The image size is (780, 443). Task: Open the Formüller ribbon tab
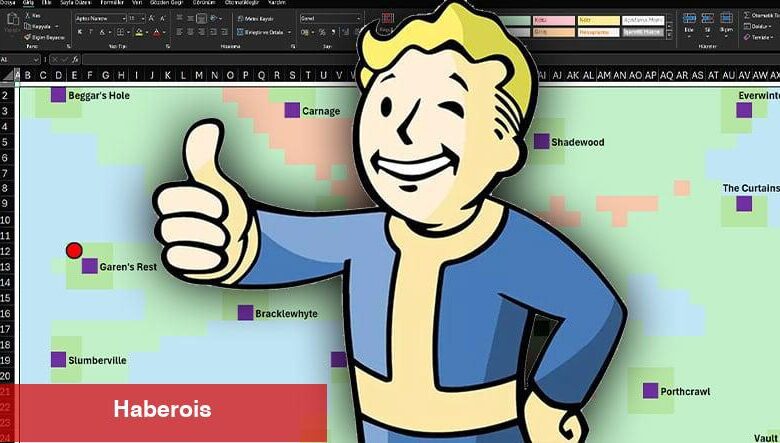(x=112, y=2)
